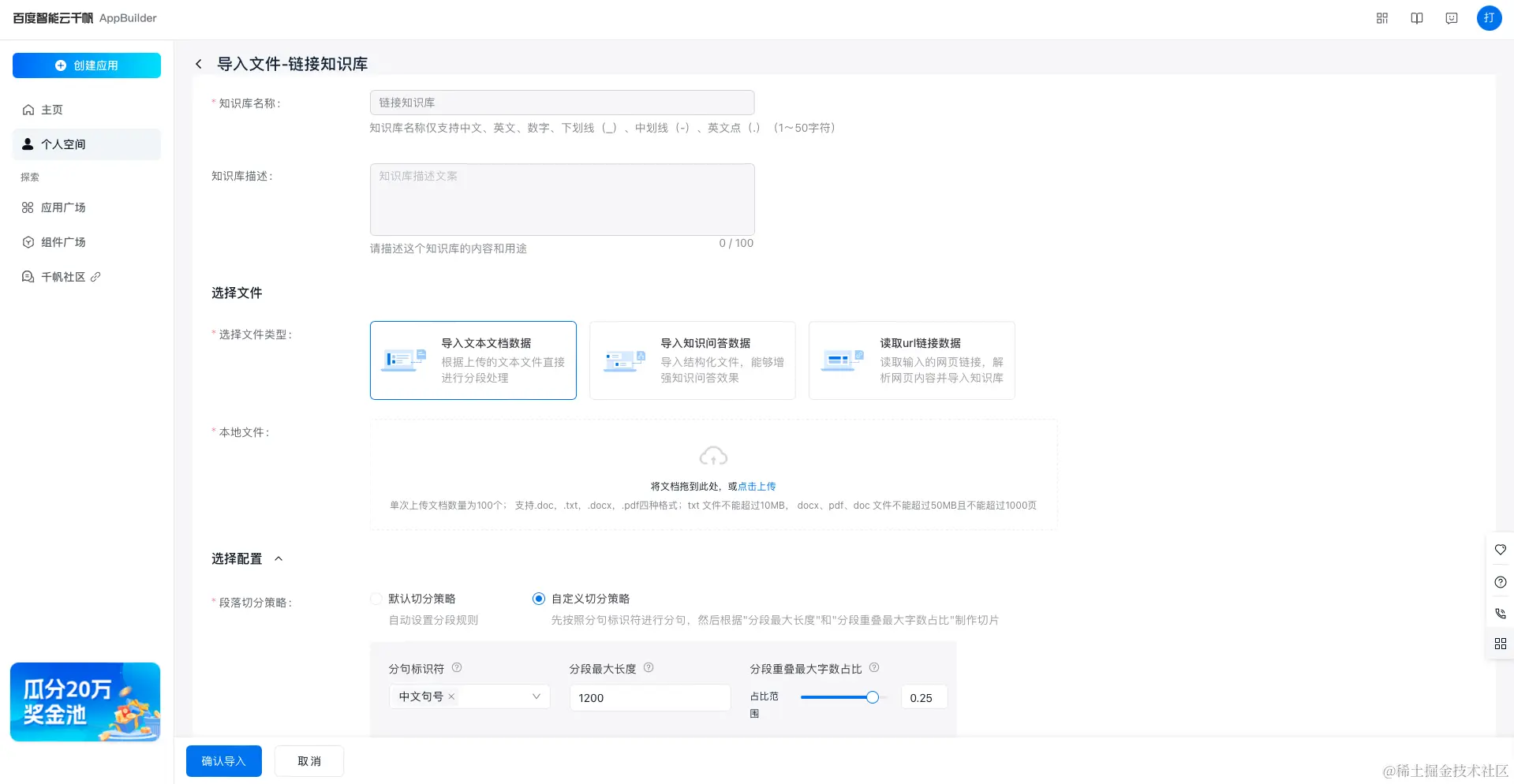The image size is (1514, 784).
Task: Click the 创建应用 button
Action: click(x=87, y=65)
